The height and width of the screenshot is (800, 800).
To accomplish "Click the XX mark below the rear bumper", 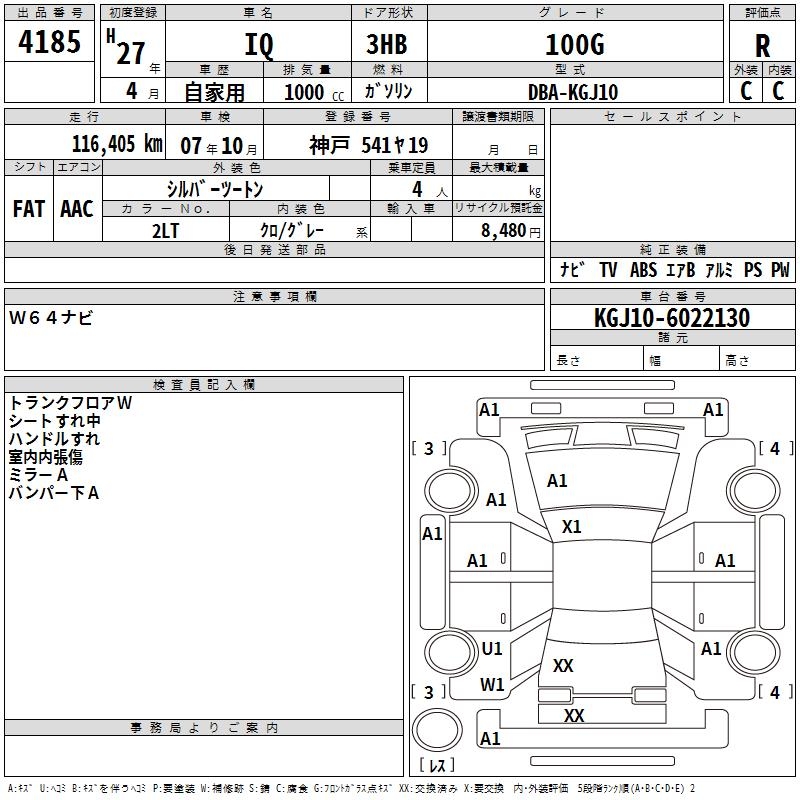I will pos(574,716).
